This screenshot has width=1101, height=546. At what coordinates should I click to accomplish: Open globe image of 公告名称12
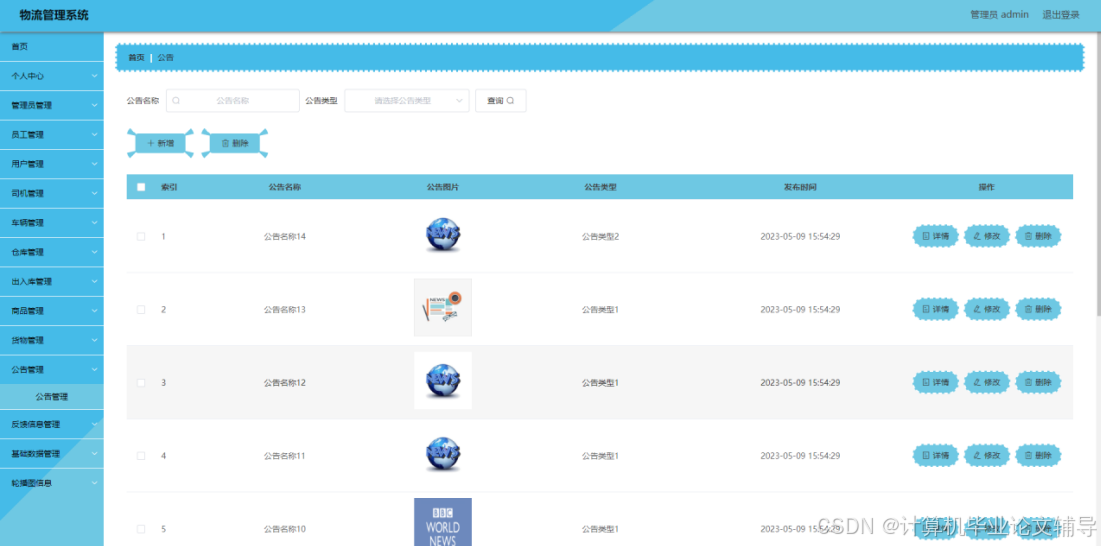click(x=443, y=380)
